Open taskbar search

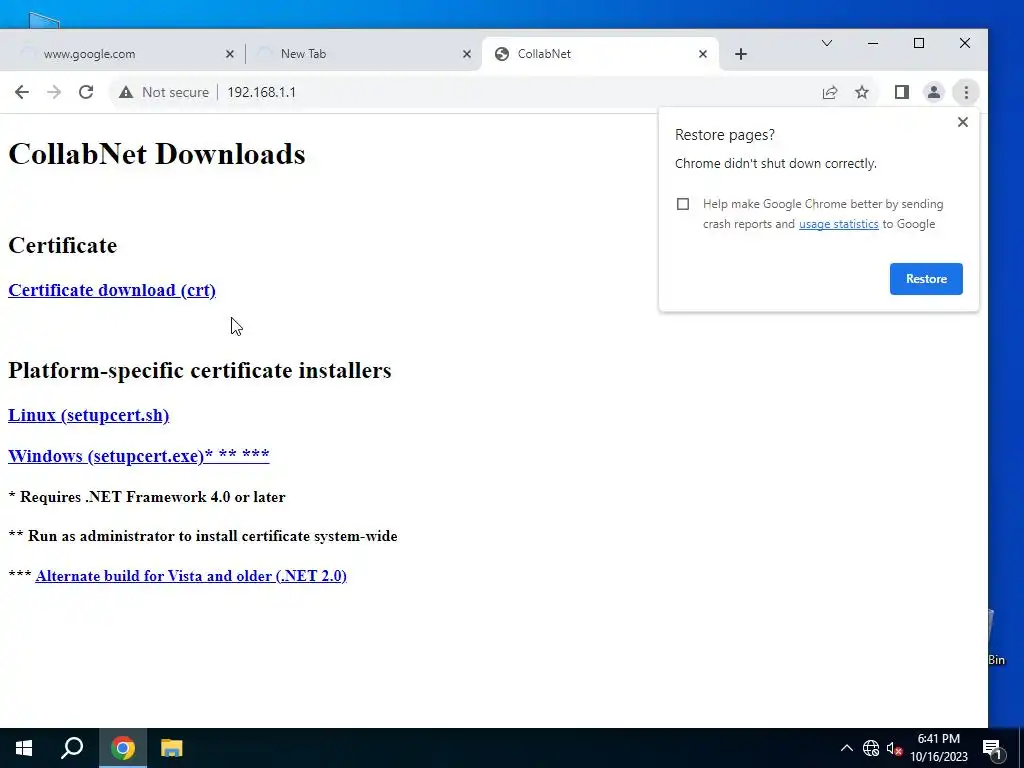(72, 748)
